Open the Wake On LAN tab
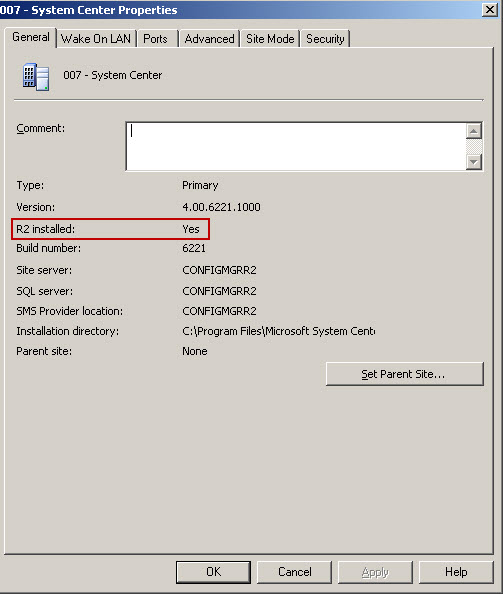This screenshot has width=503, height=594. coord(96,39)
